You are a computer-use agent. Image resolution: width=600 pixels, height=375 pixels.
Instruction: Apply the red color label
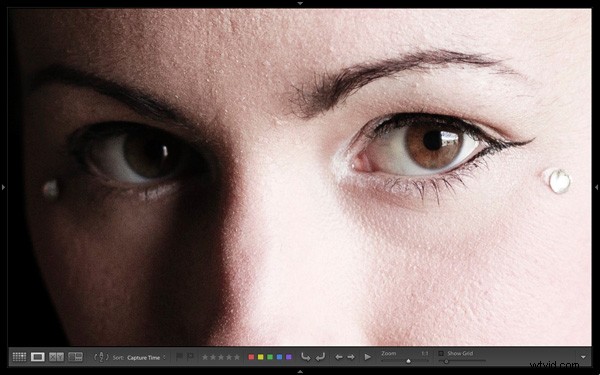pyautogui.click(x=251, y=357)
